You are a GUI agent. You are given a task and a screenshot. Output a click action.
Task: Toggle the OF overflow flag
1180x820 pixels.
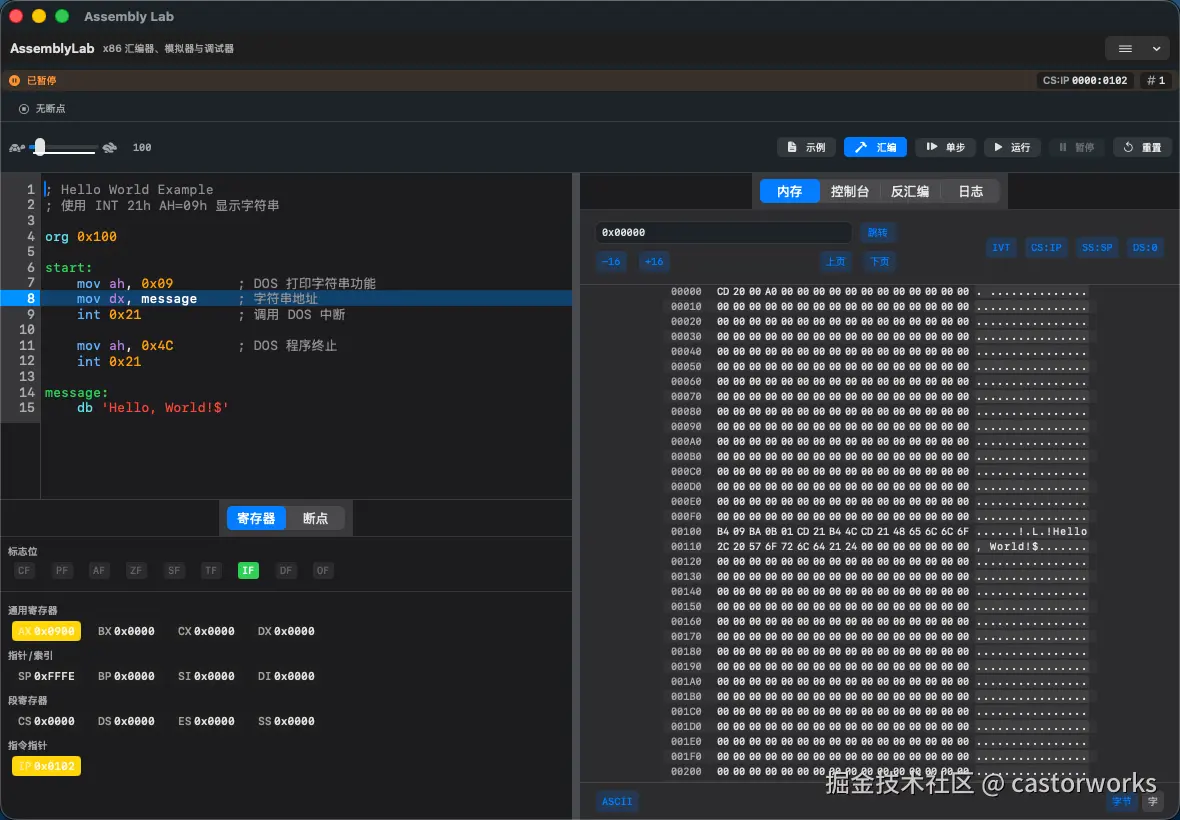pos(322,570)
